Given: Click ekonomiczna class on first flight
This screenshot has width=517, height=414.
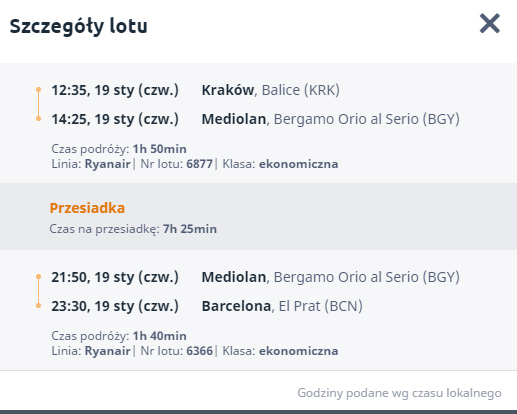Looking at the screenshot, I should pos(299,164).
